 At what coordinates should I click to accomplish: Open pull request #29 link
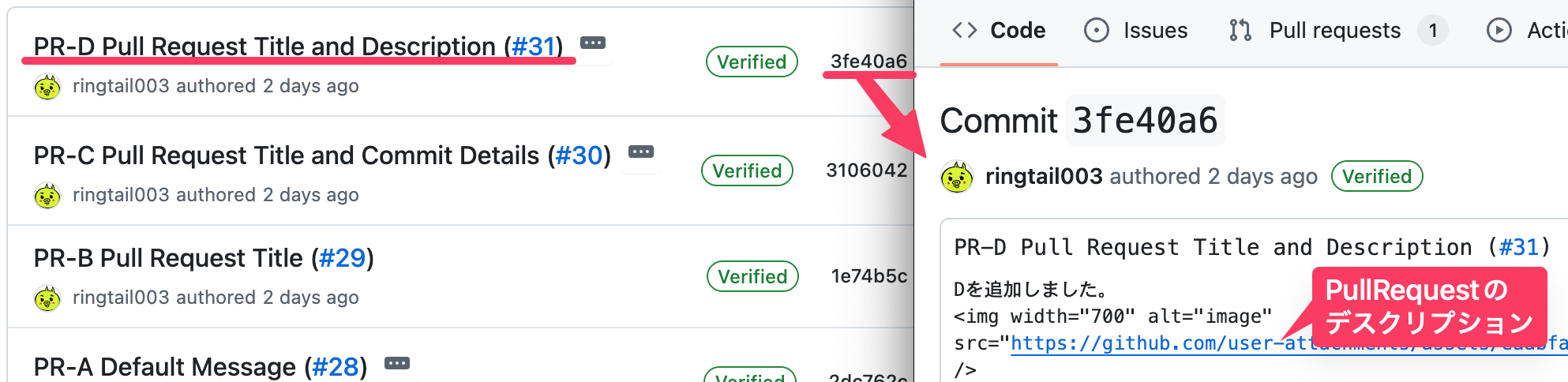tap(343, 258)
